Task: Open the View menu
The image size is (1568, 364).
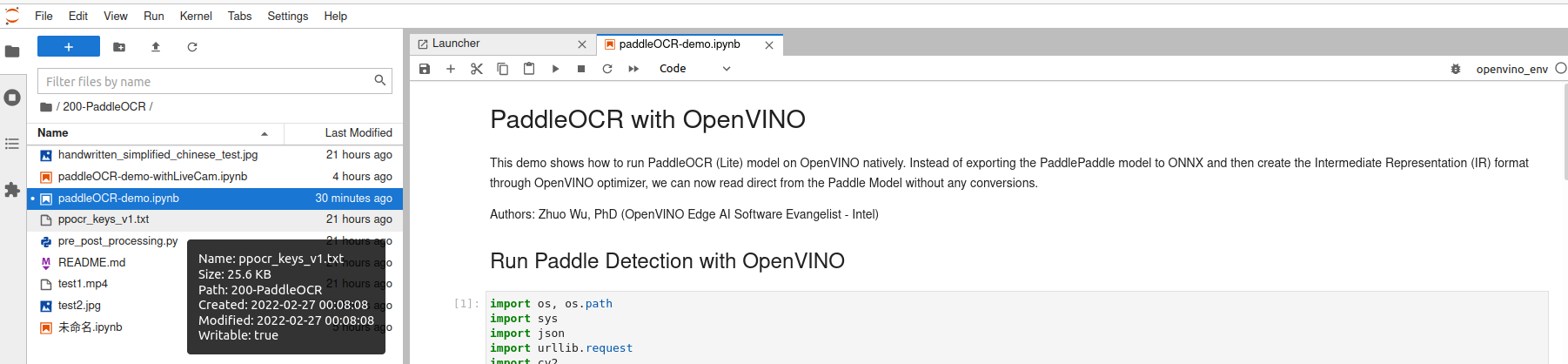Action: click(x=116, y=16)
